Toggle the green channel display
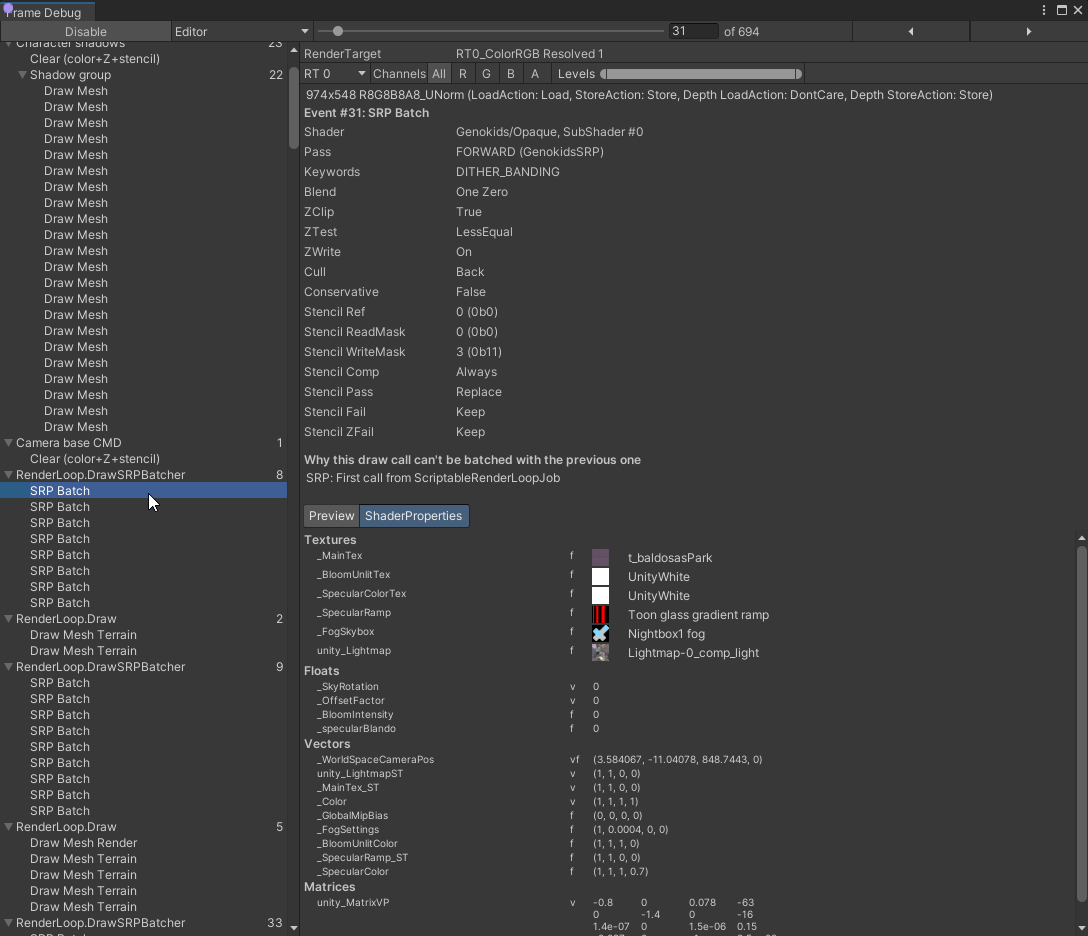 pyautogui.click(x=486, y=73)
